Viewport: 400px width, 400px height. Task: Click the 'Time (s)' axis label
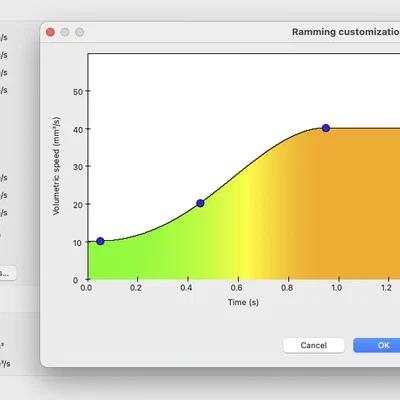243,302
